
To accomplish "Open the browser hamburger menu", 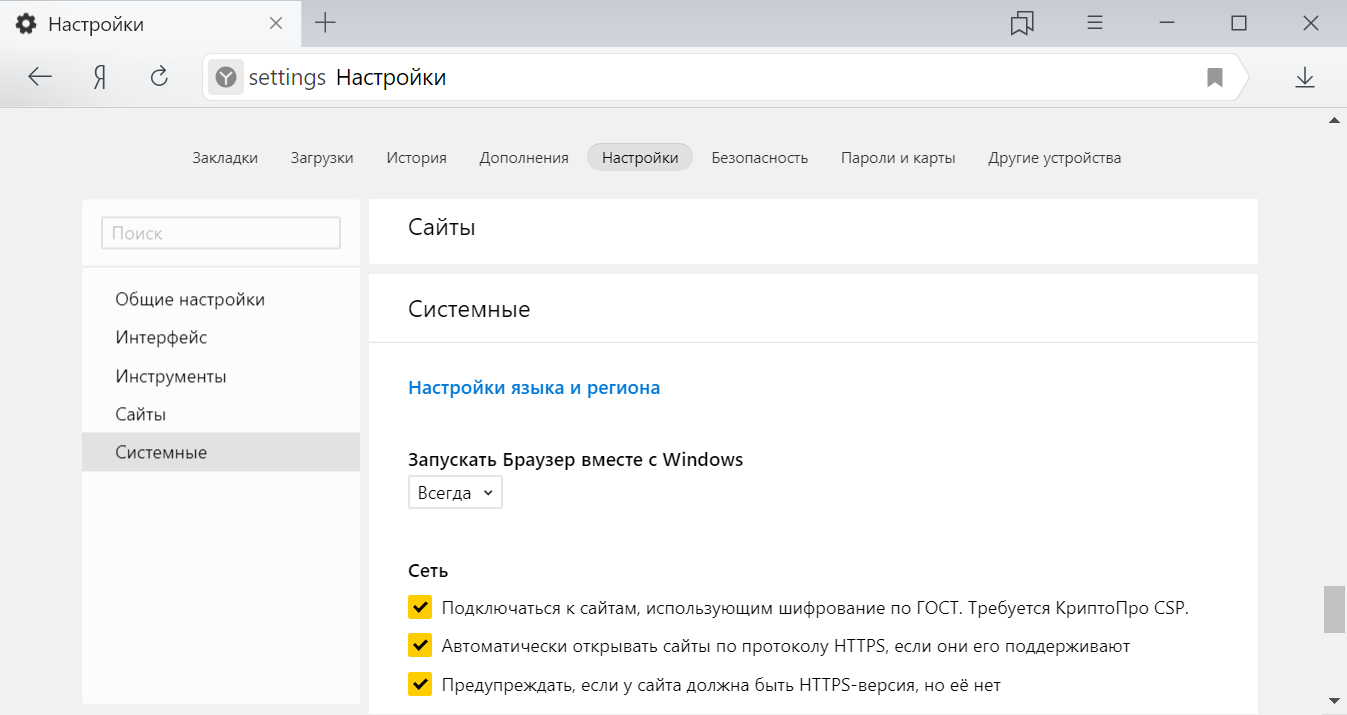I will [x=1095, y=23].
